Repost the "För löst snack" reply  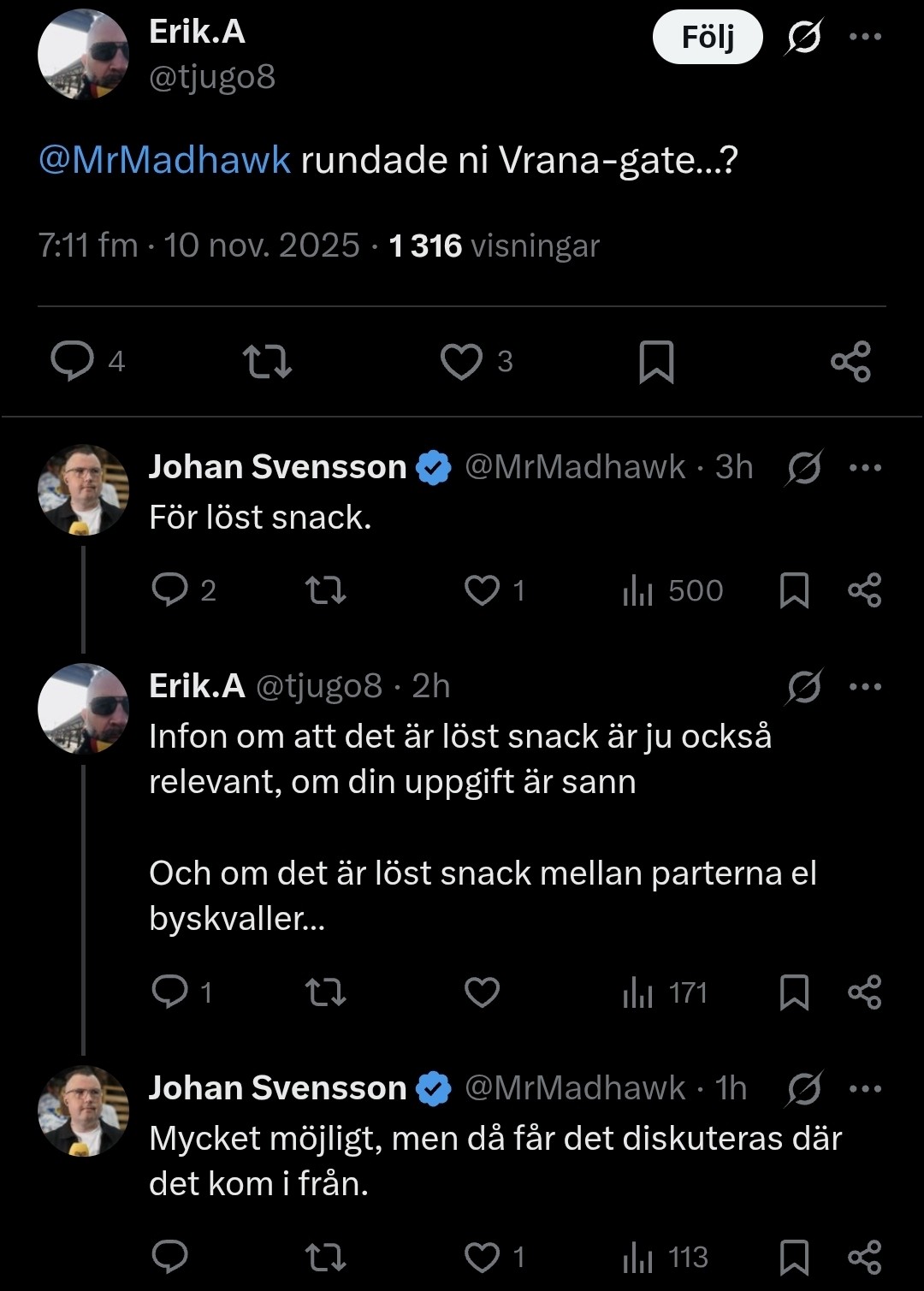click(326, 590)
